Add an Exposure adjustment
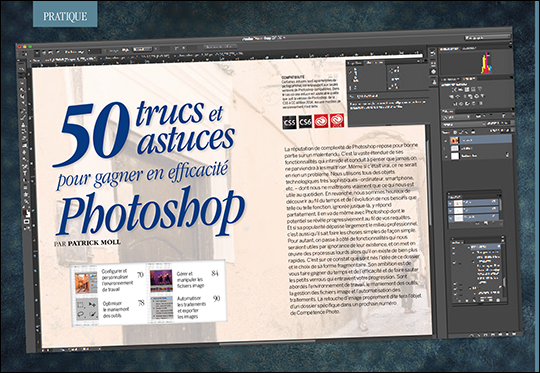The image size is (540, 373). [473, 90]
